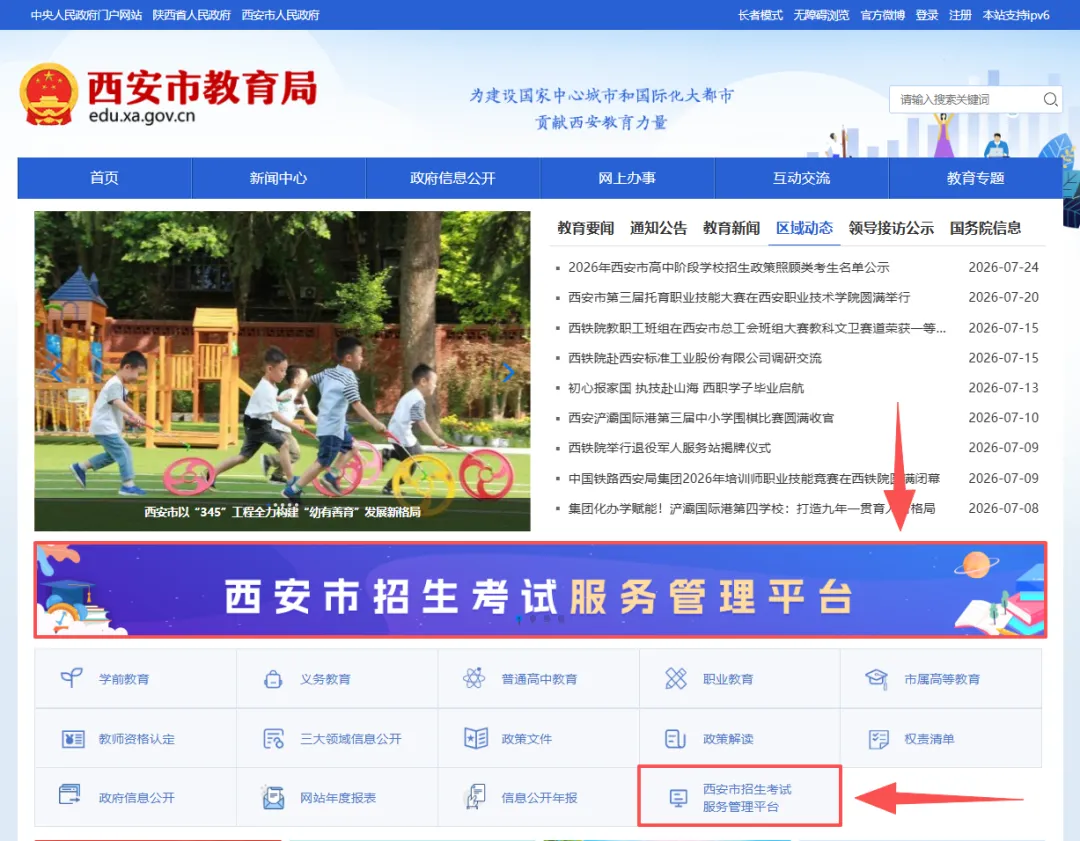Open news 西铁院赴西安标准工业股份有限公司调研交流
The height and width of the screenshot is (841, 1080).
(695, 358)
